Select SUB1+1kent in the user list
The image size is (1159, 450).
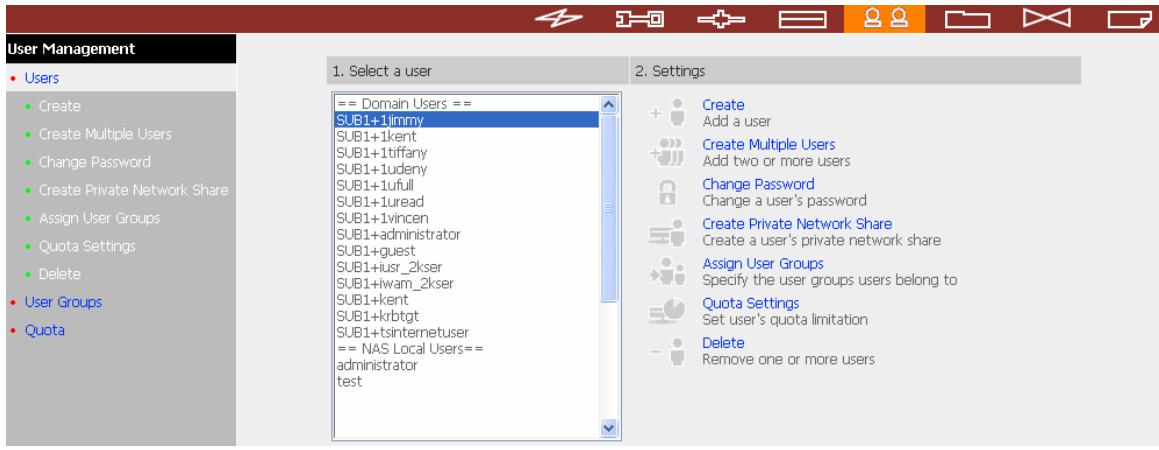click(466, 137)
